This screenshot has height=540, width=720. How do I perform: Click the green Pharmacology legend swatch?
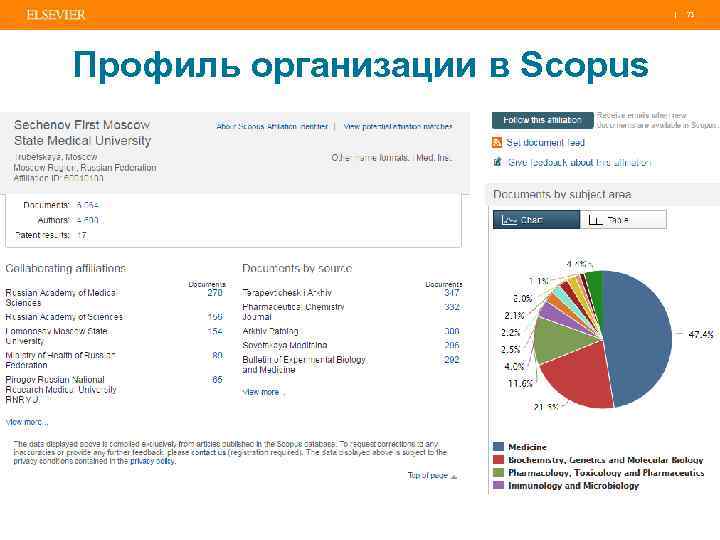tap(498, 472)
